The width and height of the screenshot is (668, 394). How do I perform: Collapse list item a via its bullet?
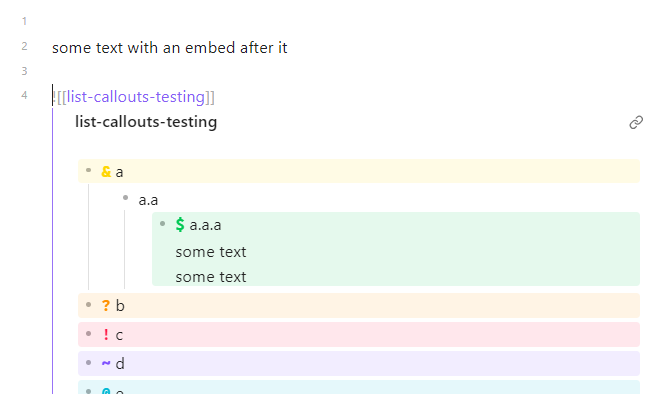[89, 170]
